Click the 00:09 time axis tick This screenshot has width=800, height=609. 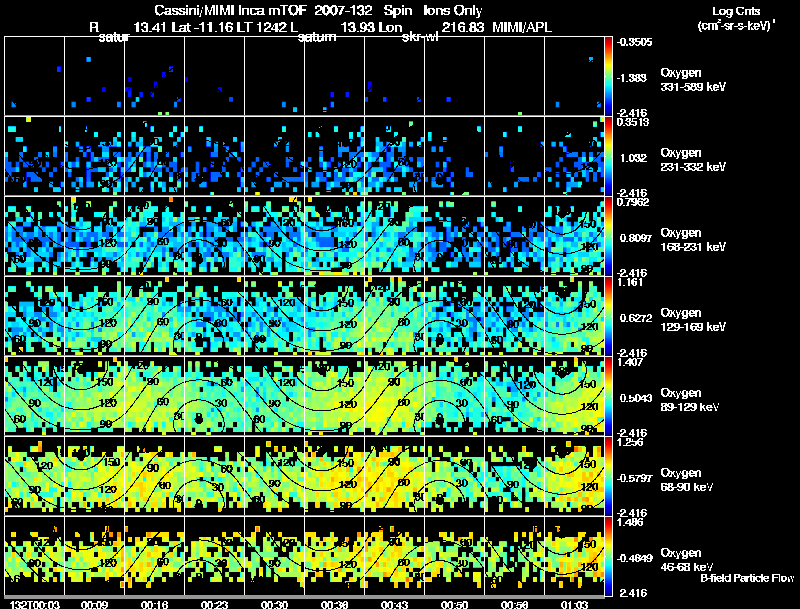(x=95, y=604)
